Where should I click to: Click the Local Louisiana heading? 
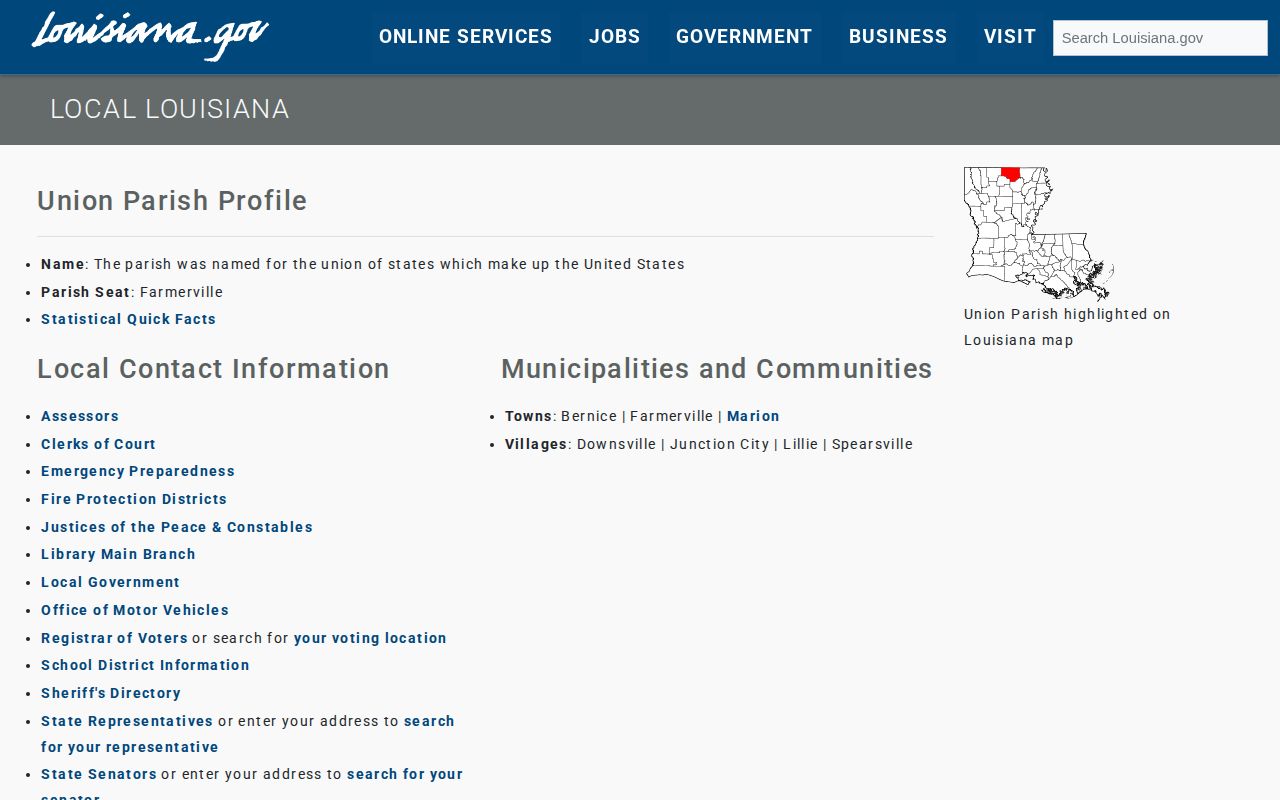pyautogui.click(x=170, y=109)
